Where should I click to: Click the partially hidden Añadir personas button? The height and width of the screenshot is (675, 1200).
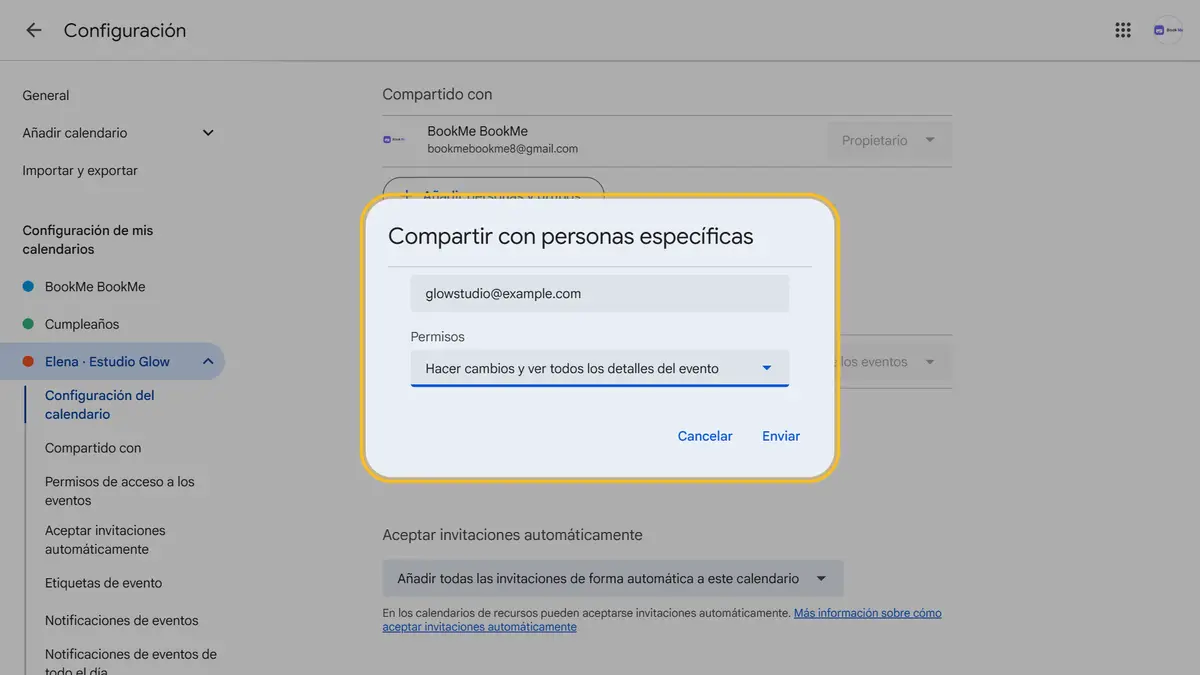click(x=493, y=189)
